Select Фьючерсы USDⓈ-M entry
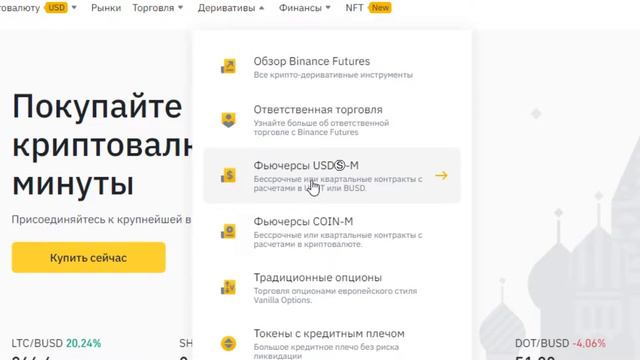Viewport: 640px width, 360px height. (x=332, y=176)
